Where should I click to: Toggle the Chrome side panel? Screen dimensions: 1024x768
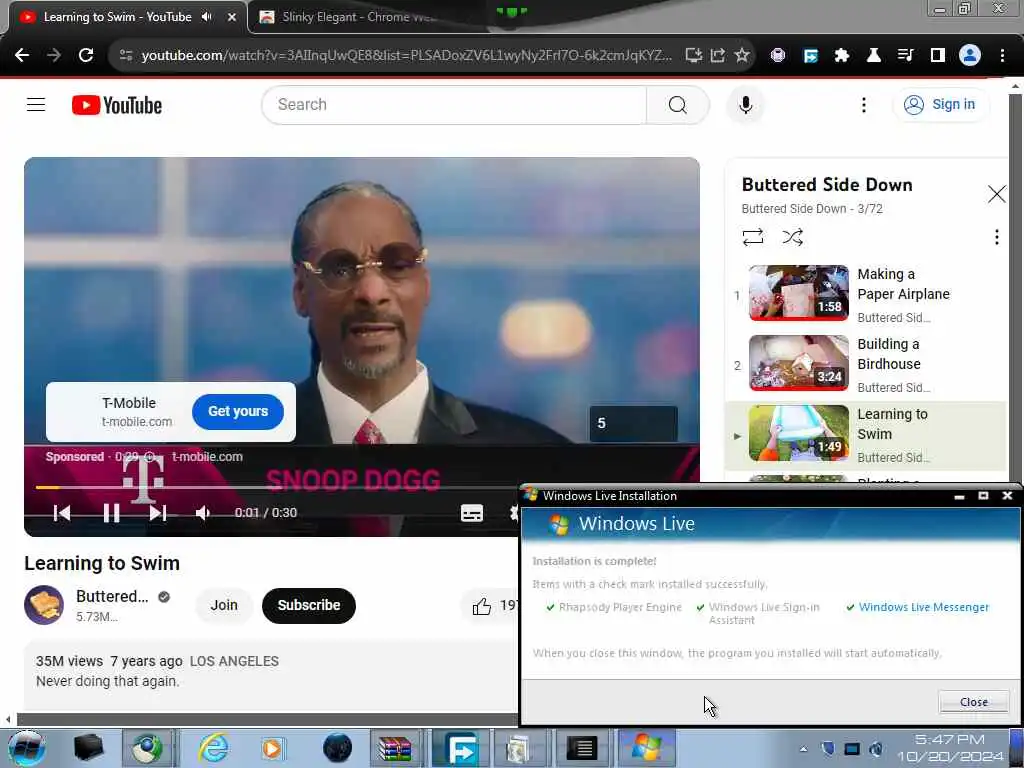pos(938,56)
